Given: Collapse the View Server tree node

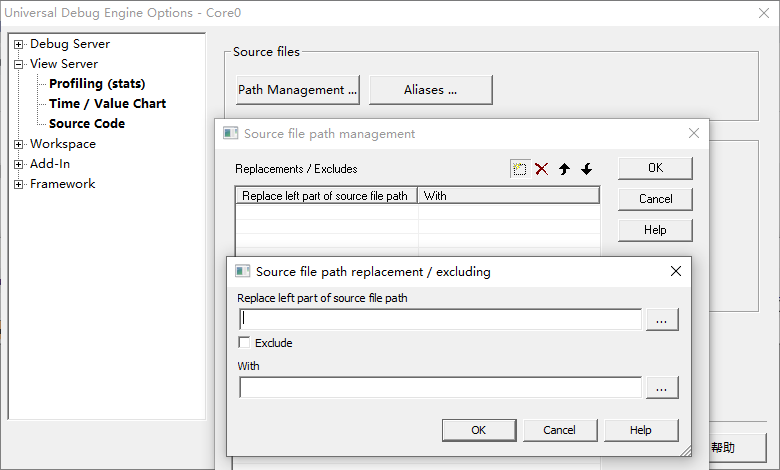Looking at the screenshot, I should click(18, 64).
